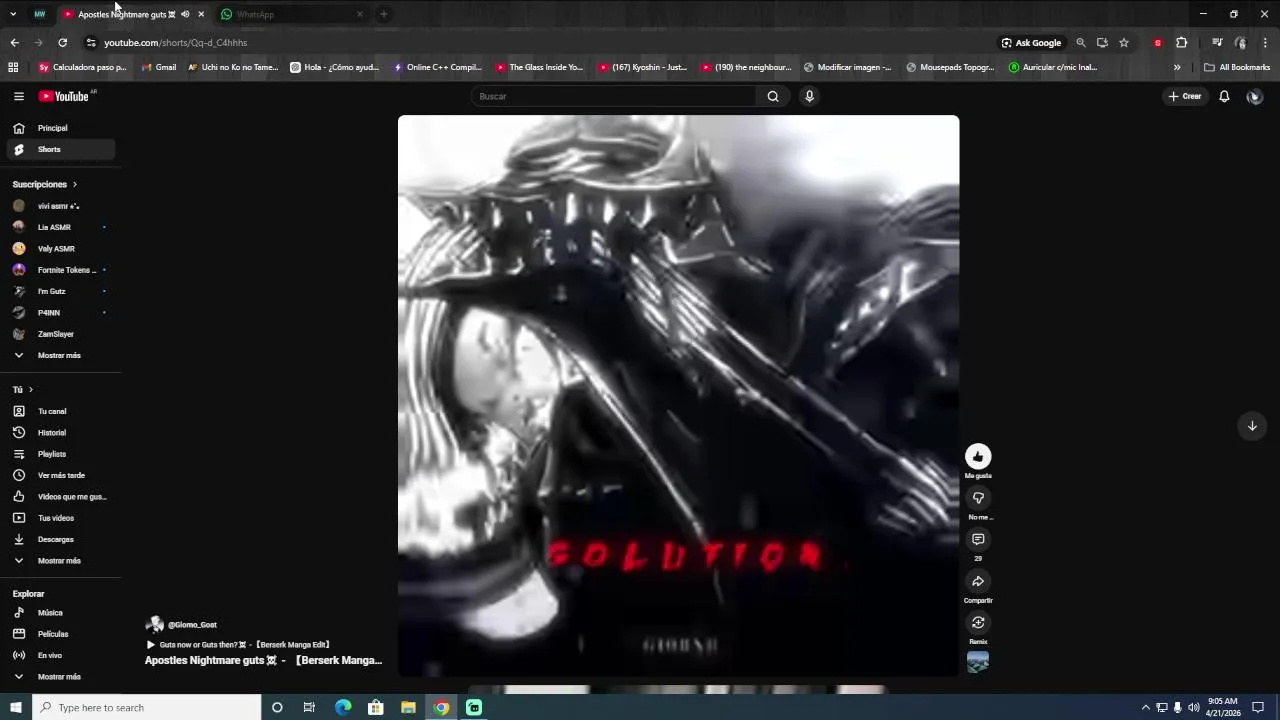1280x720 pixels.
Task: Expand the Tú section chevron
Action: (31, 390)
